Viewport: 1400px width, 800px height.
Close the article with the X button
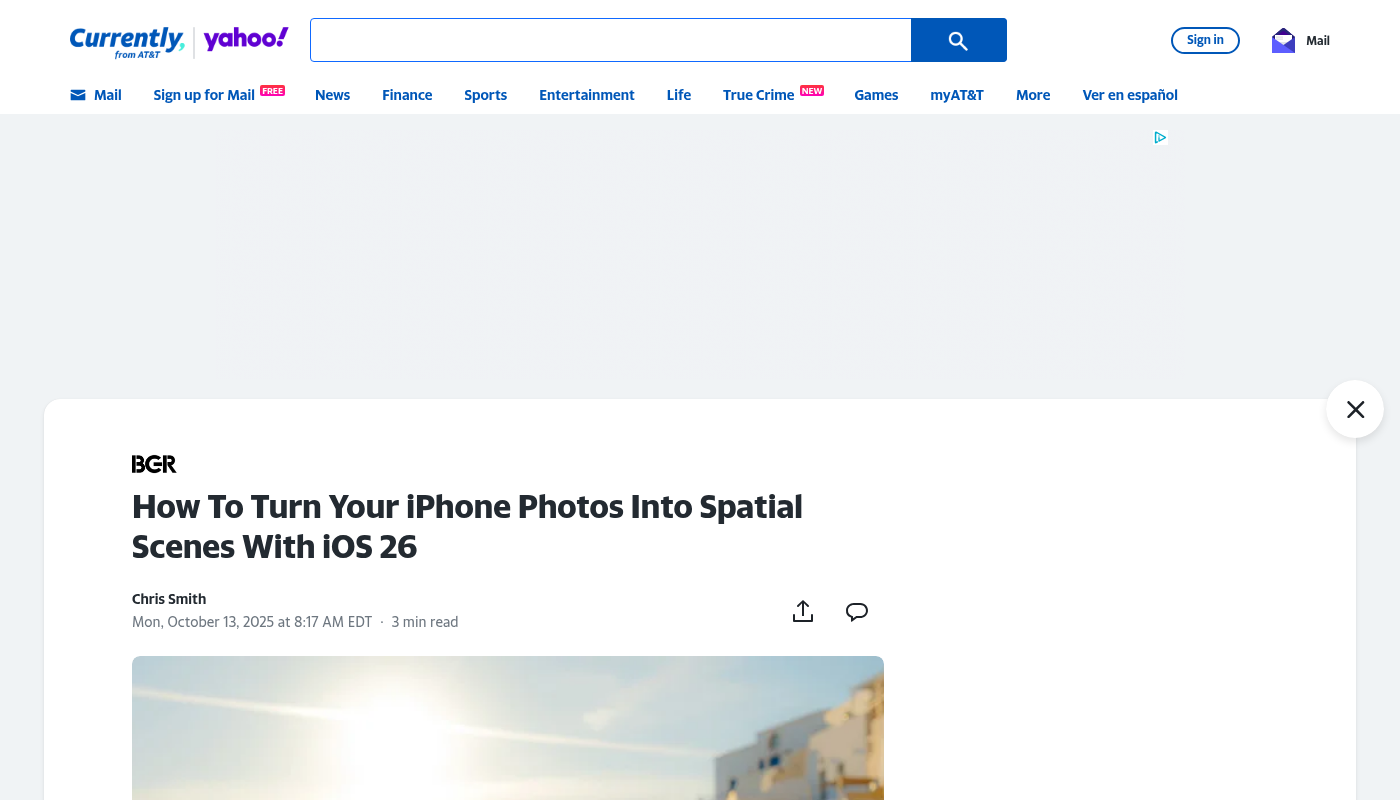click(x=1354, y=409)
